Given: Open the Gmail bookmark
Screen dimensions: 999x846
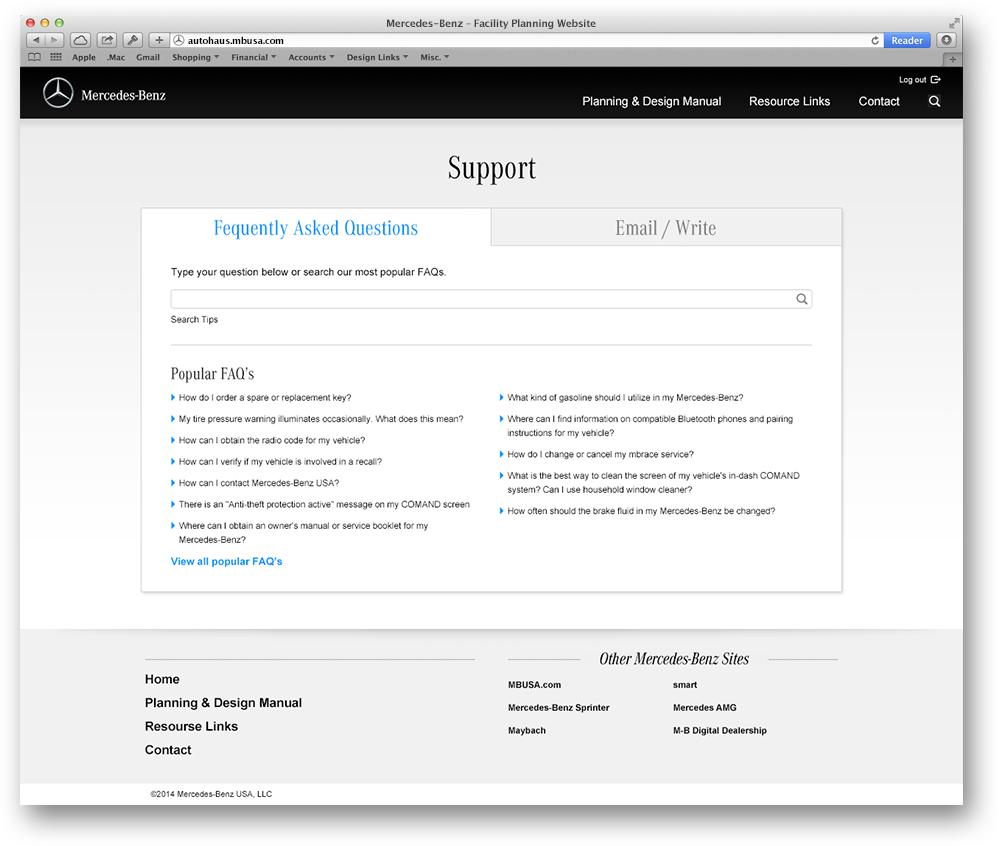Looking at the screenshot, I should click(148, 57).
